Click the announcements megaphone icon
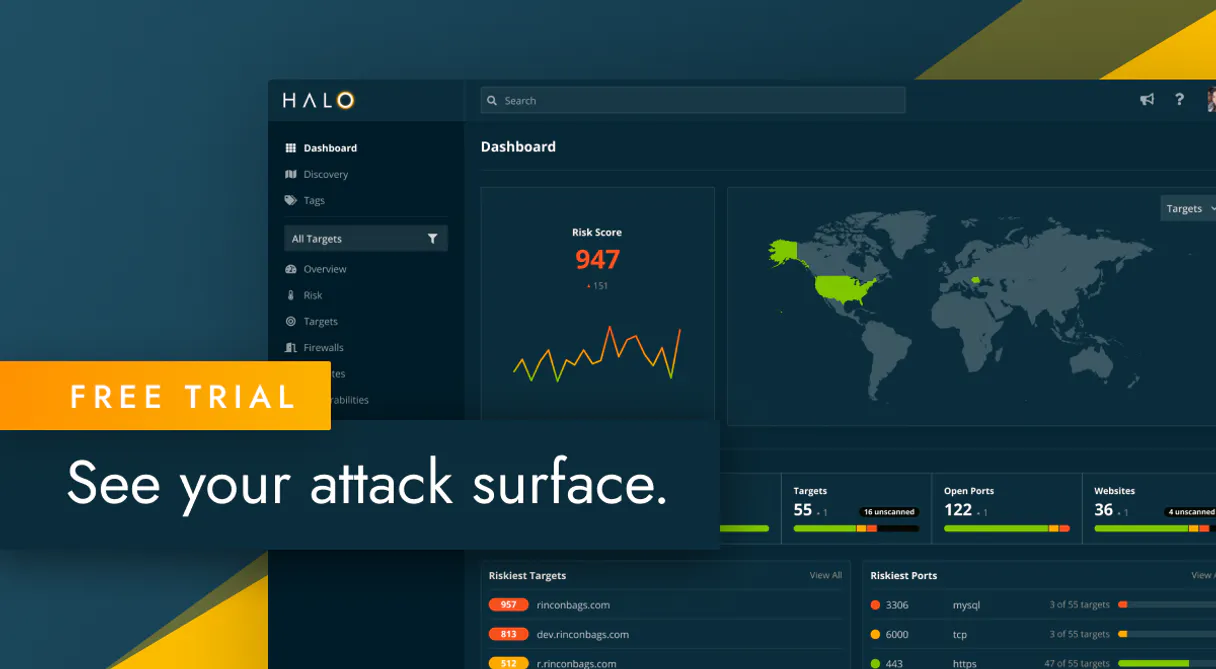1216x669 pixels. pos(1147,100)
